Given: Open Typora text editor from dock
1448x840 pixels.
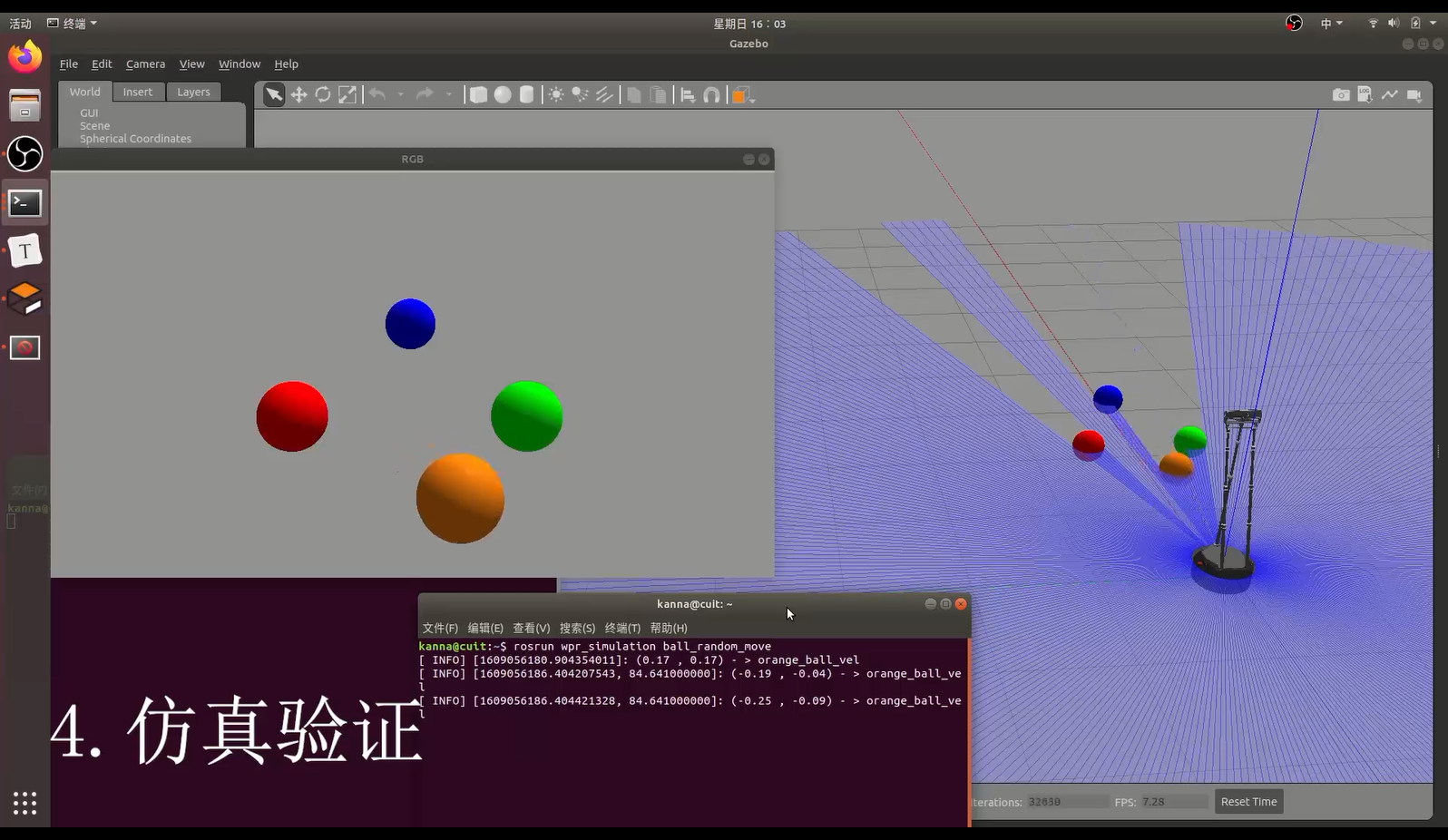Looking at the screenshot, I should tap(24, 251).
